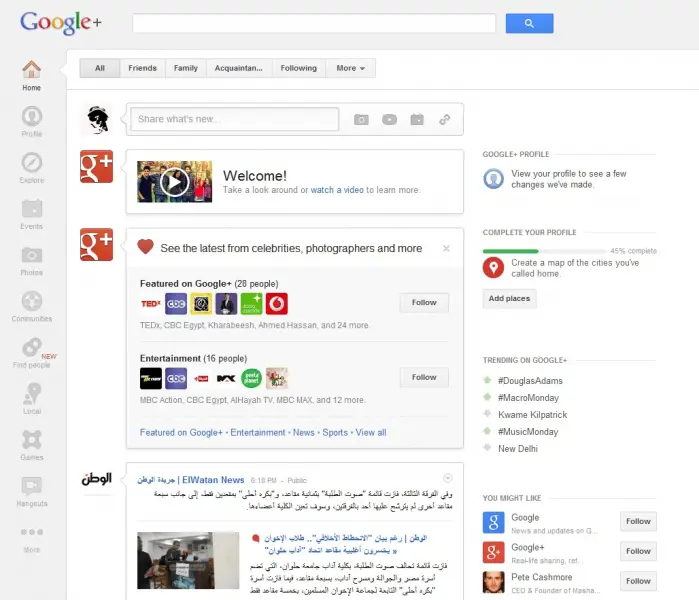Select the All stream tab
699x600 pixels.
100,68
